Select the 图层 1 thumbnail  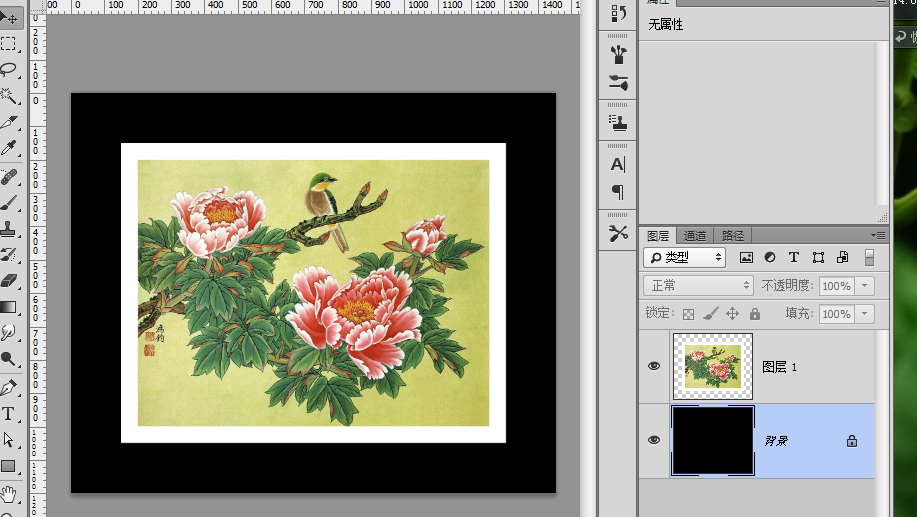713,366
